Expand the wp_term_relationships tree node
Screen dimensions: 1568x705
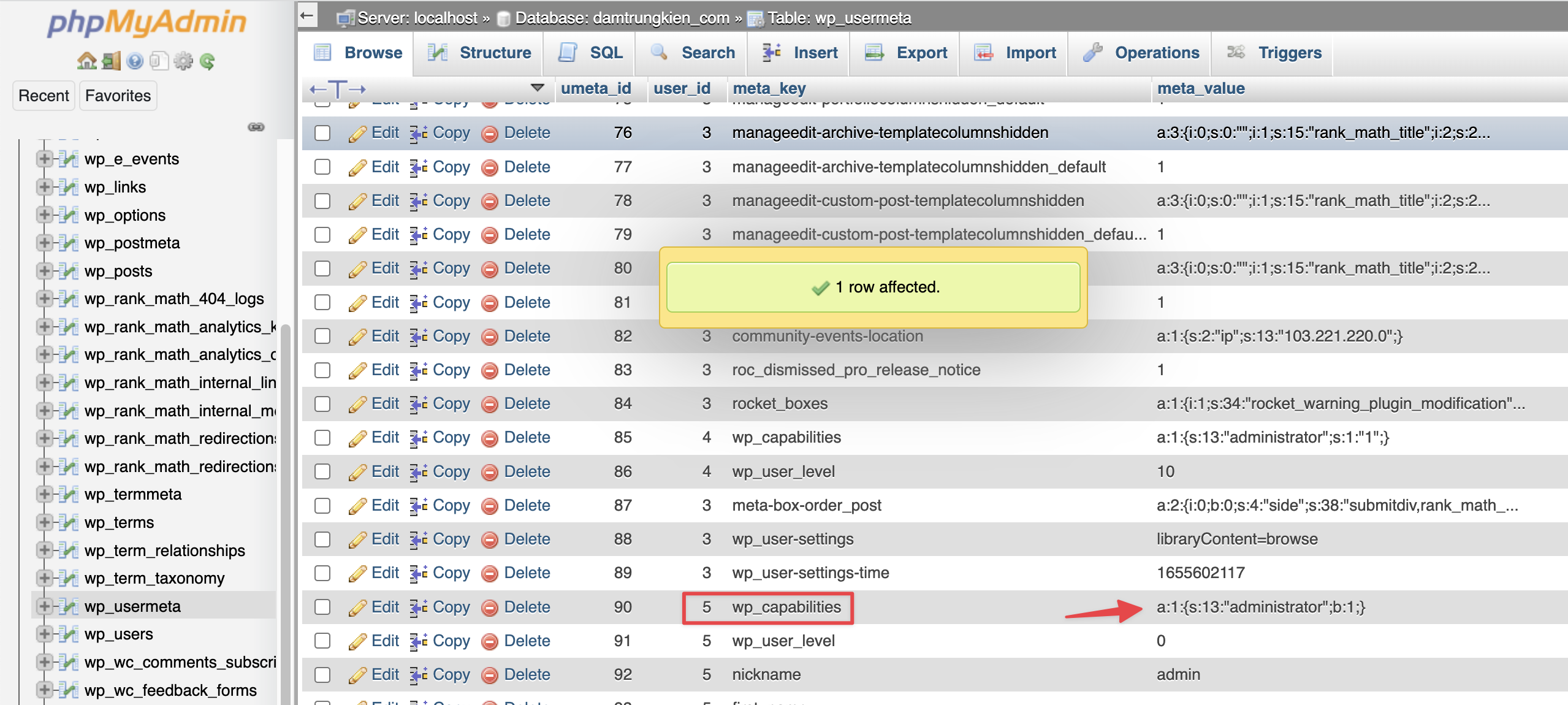44,551
